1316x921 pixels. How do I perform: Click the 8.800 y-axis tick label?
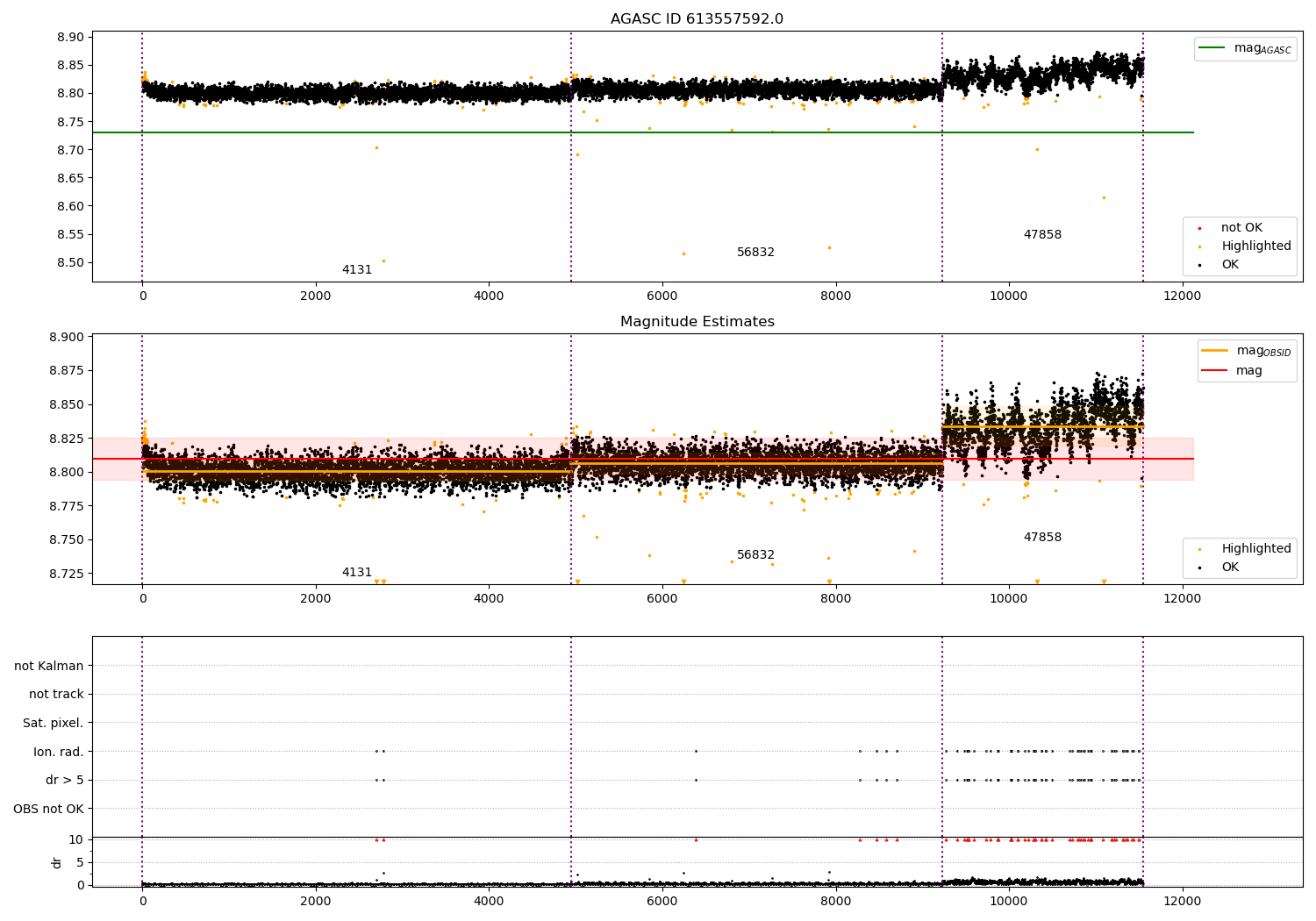tap(67, 473)
